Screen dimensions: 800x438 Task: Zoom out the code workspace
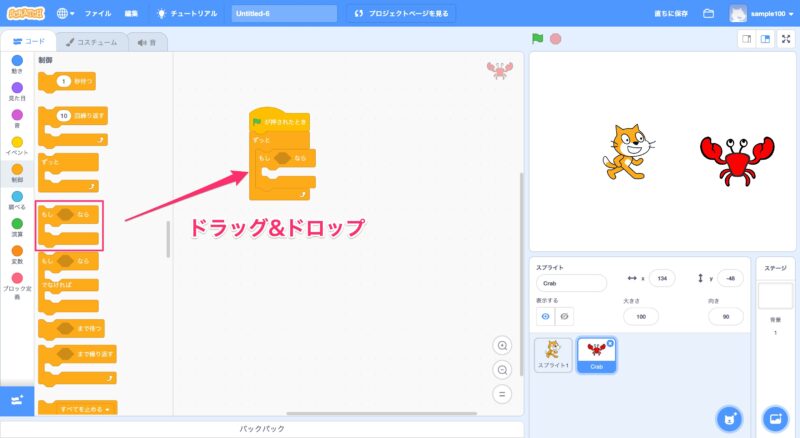click(x=502, y=369)
